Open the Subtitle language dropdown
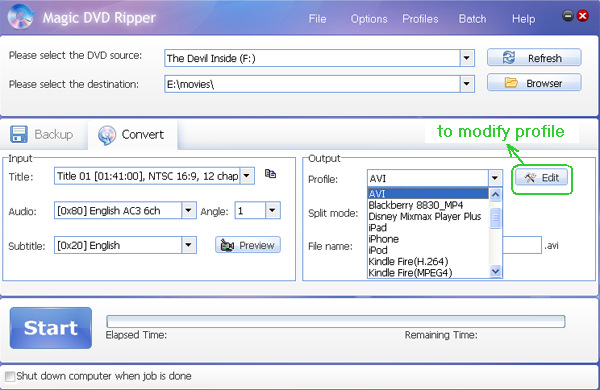The width and height of the screenshot is (600, 390). coord(189,245)
